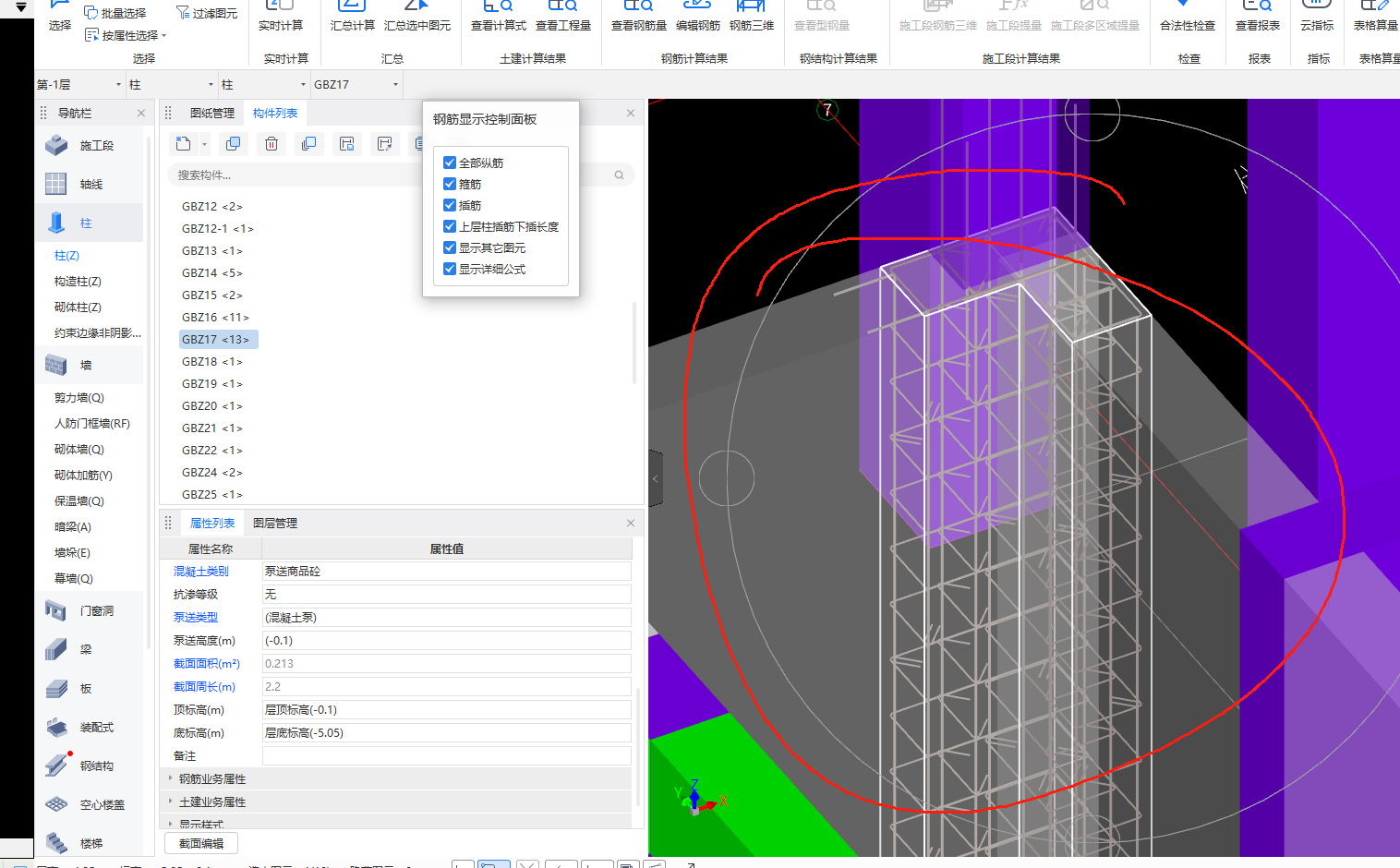Toggle 显示详细公式 checkbox

tap(450, 269)
